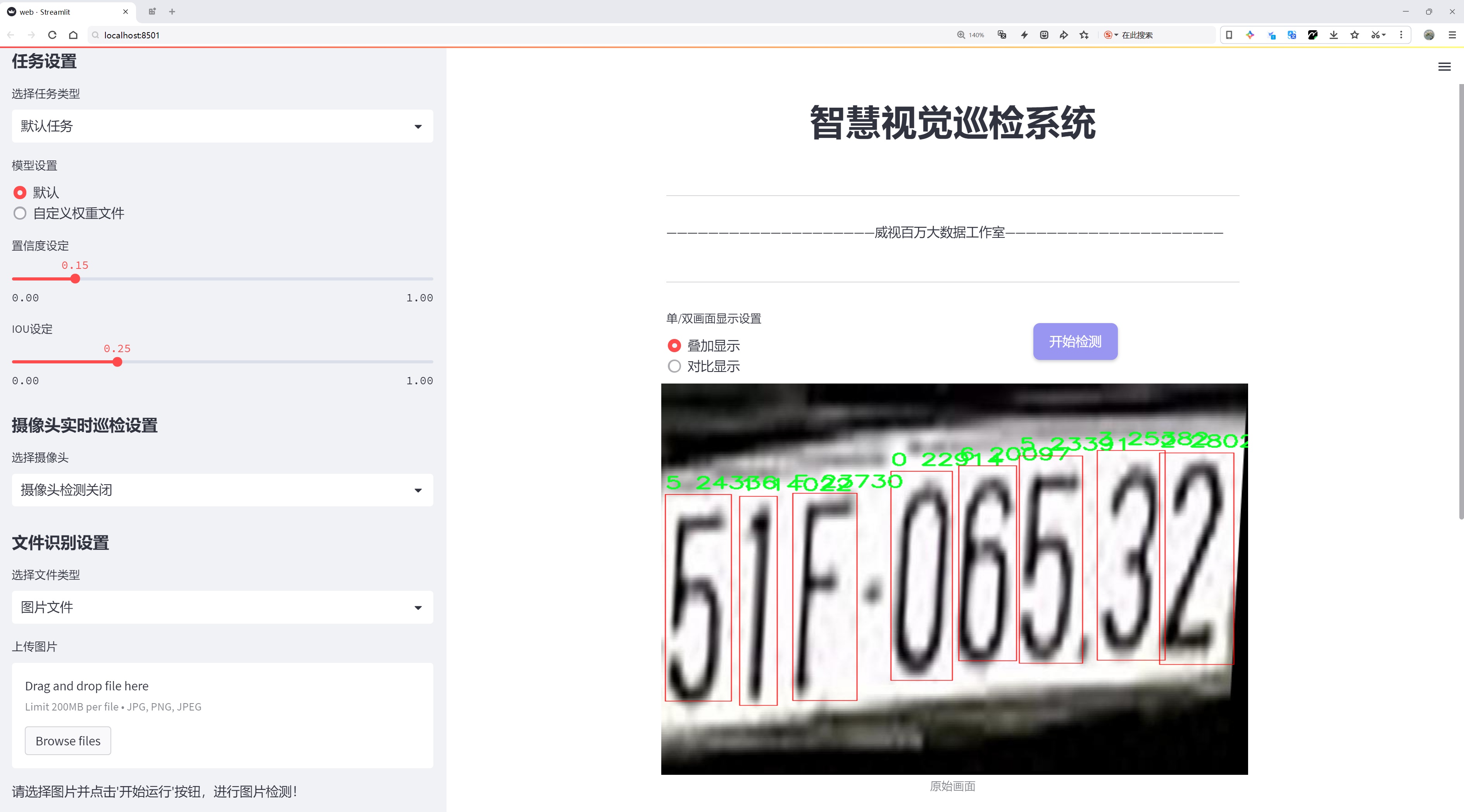This screenshot has height=812, width=1464.
Task: Click the localhost:8501 address bar
Action: click(512, 35)
